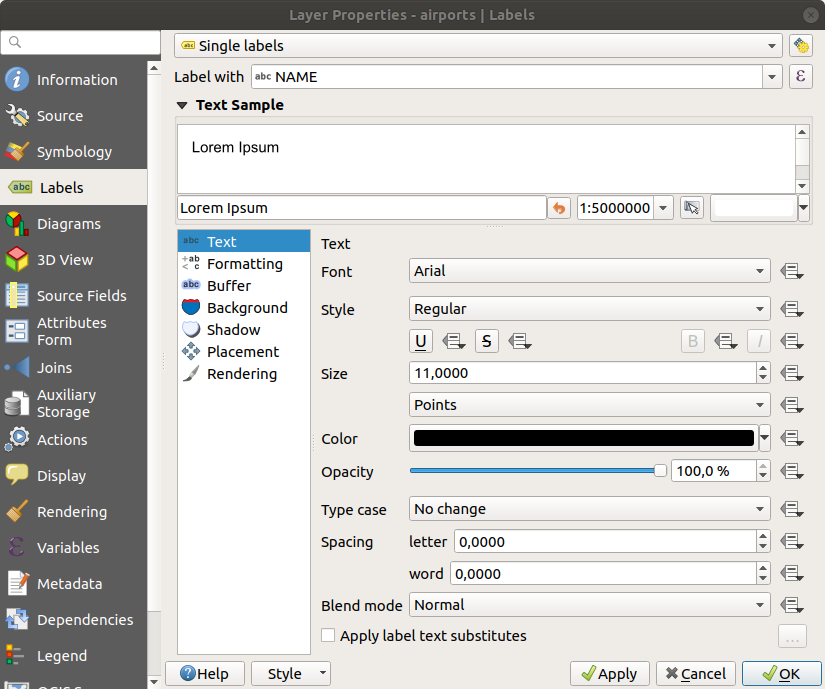Open the expression builder epsilon button
The image size is (825, 689).
click(x=801, y=77)
